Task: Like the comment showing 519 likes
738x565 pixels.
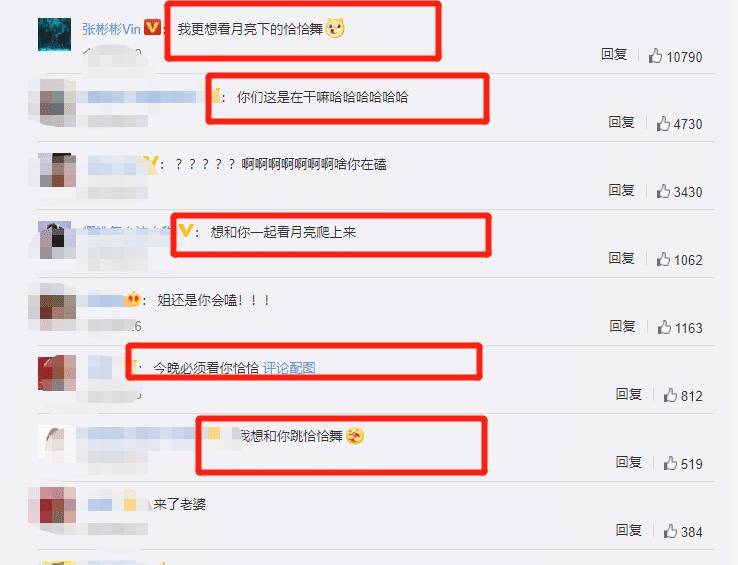Action: (670, 463)
